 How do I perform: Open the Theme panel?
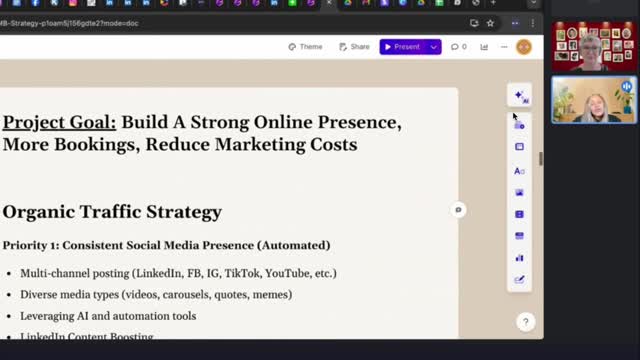click(305, 47)
